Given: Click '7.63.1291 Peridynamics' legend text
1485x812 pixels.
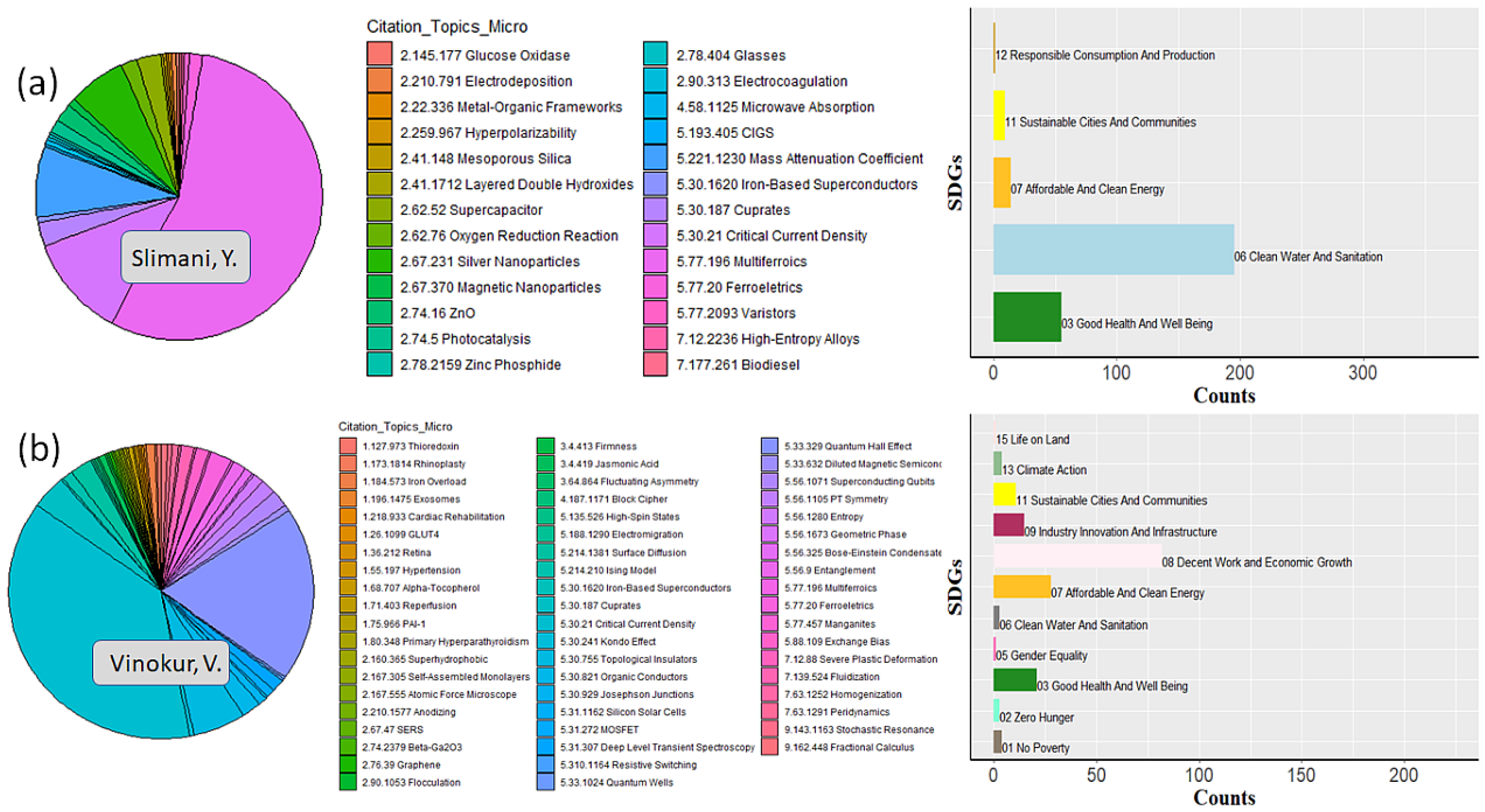Looking at the screenshot, I should click(836, 712).
